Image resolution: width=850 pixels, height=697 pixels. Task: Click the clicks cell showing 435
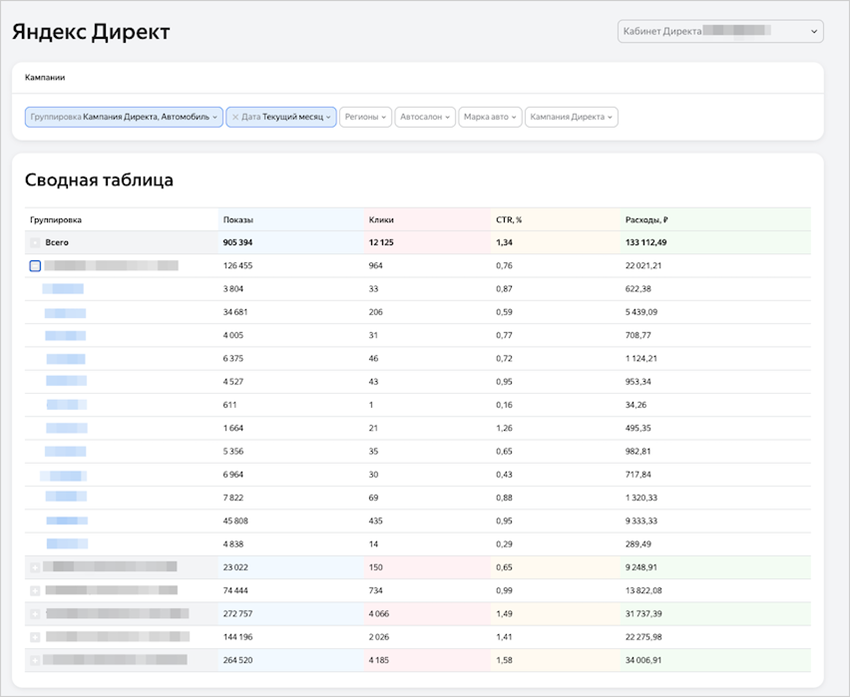[x=376, y=521]
